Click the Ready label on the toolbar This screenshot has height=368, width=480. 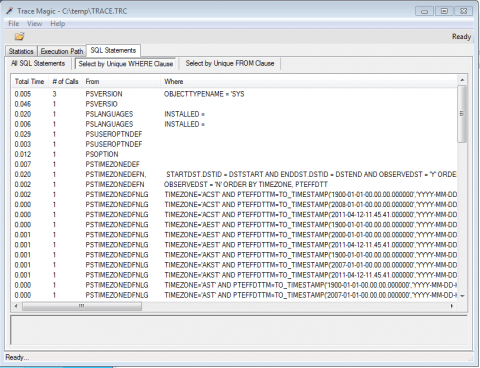461,36
